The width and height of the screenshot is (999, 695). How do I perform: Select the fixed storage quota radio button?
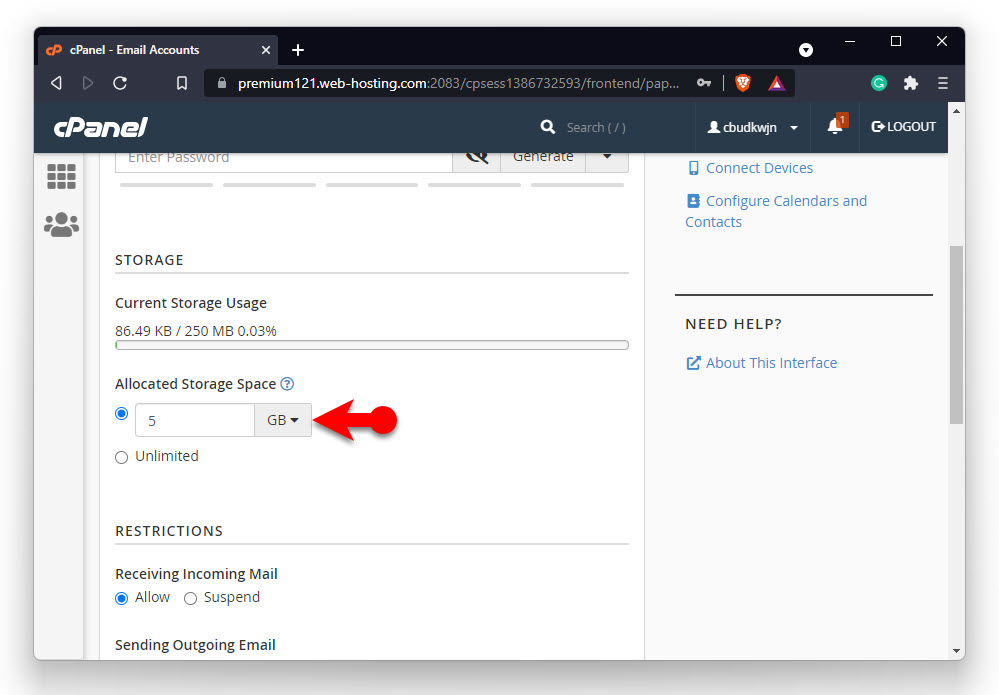tap(122, 413)
